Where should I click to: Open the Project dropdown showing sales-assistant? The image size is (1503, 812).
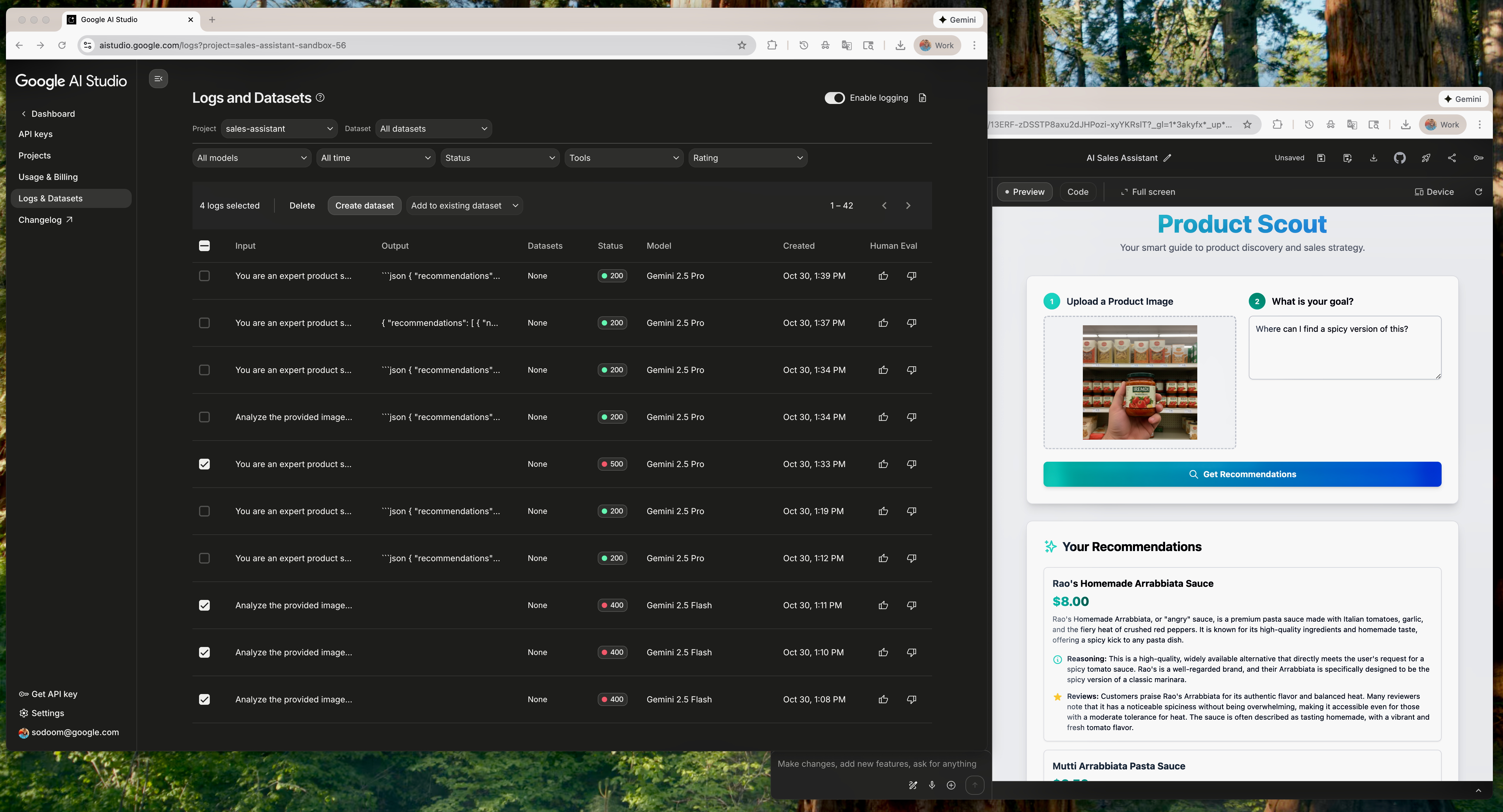coord(278,128)
